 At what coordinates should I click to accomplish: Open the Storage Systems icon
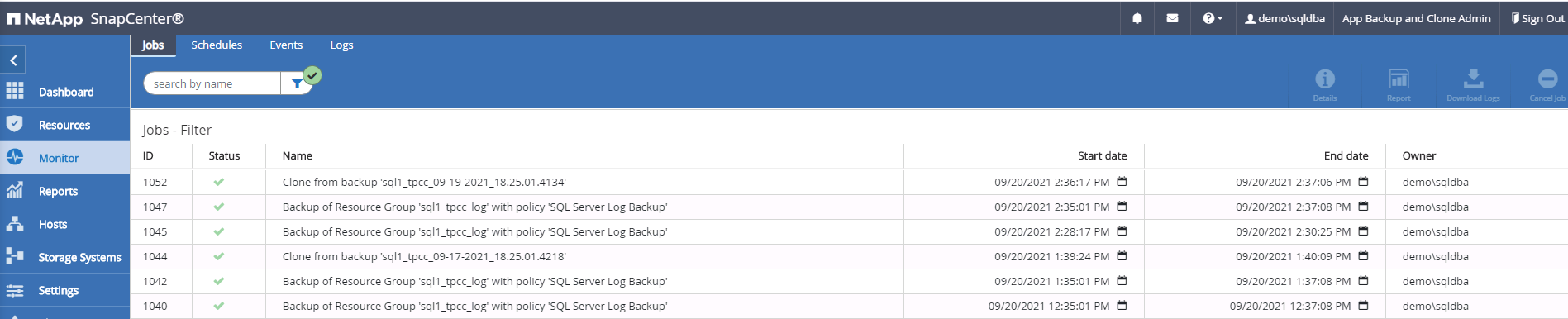pos(15,256)
